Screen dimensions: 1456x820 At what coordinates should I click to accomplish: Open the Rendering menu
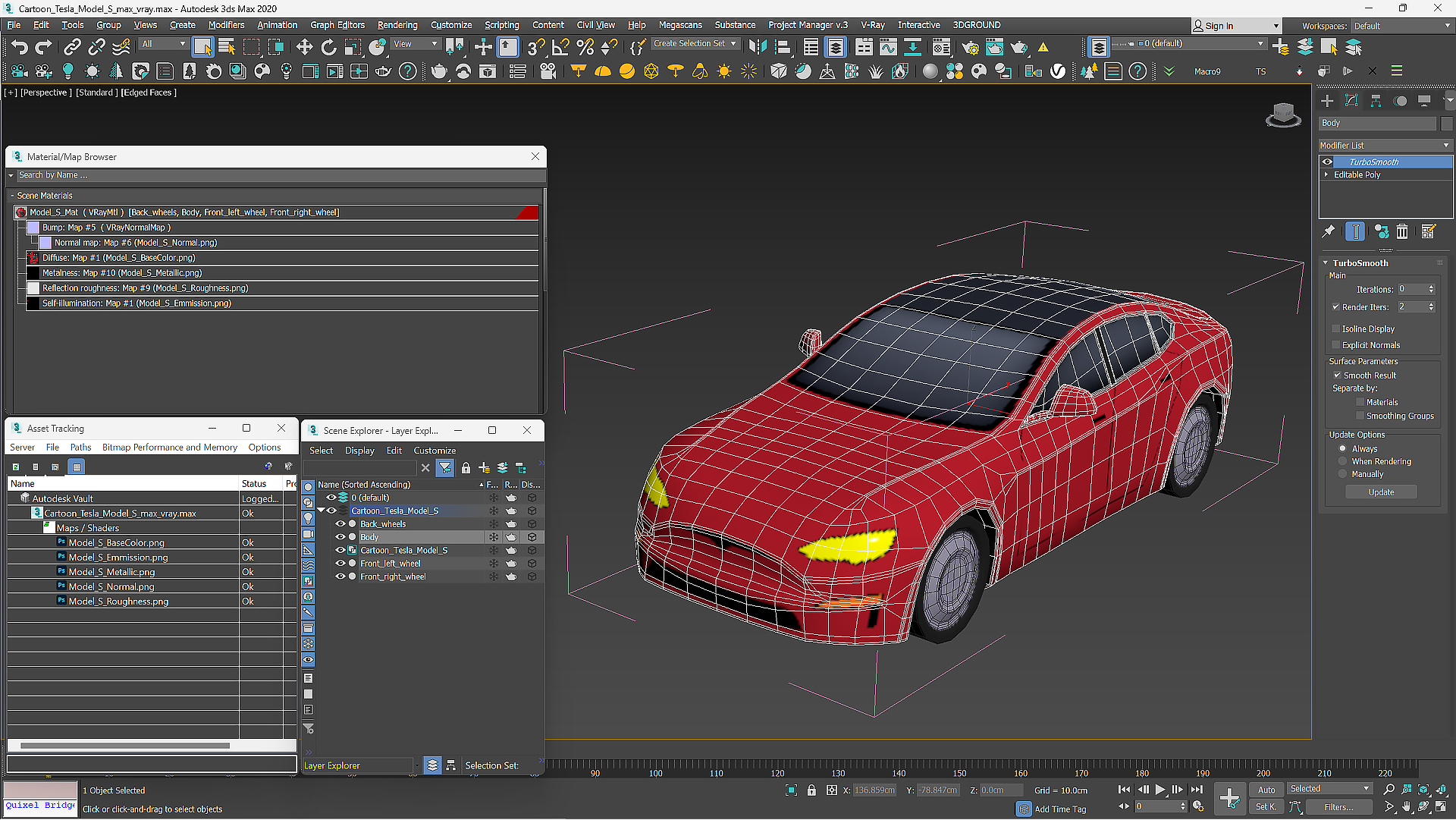(397, 25)
